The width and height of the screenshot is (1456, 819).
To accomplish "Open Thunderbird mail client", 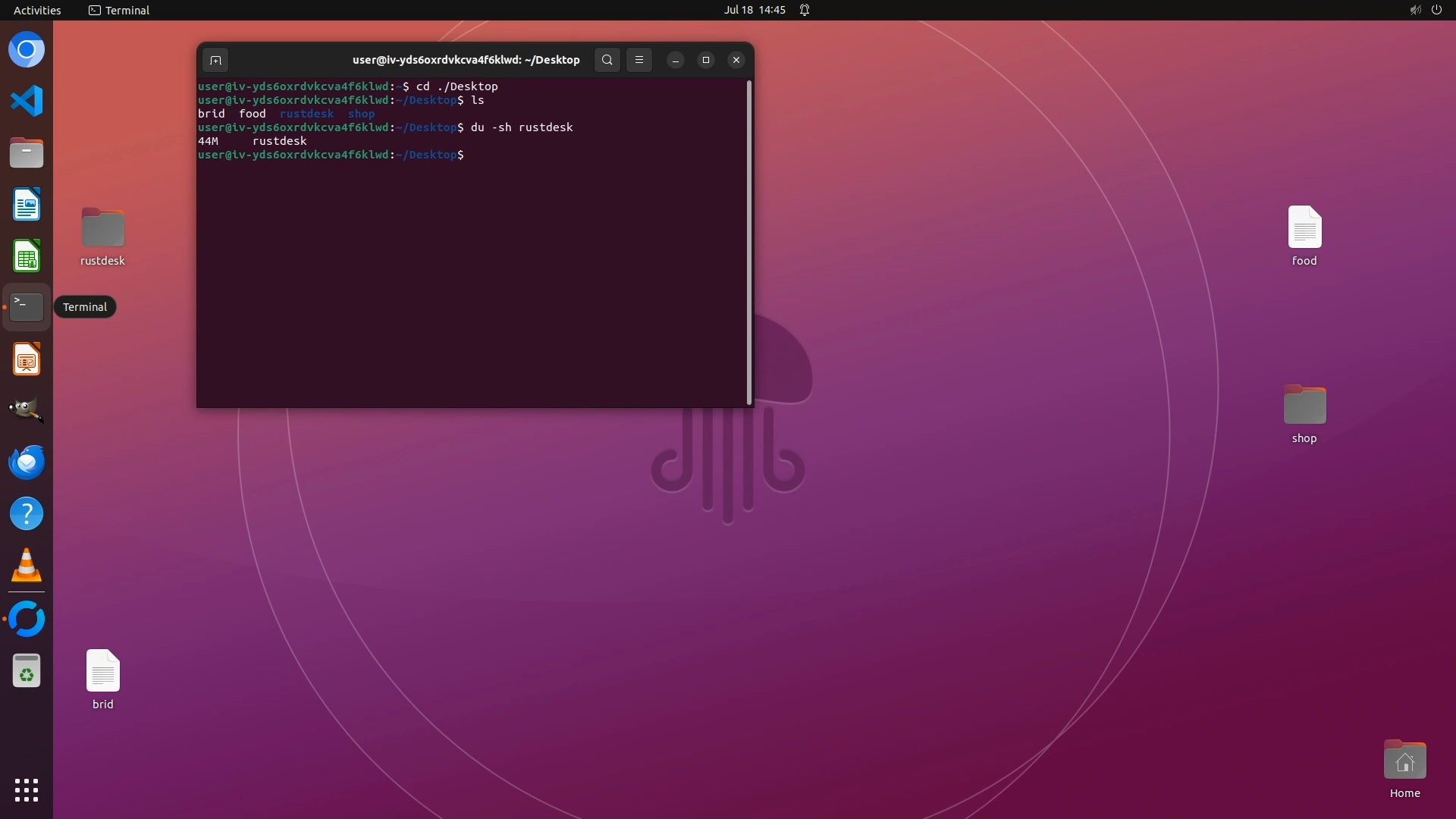I will point(27,462).
